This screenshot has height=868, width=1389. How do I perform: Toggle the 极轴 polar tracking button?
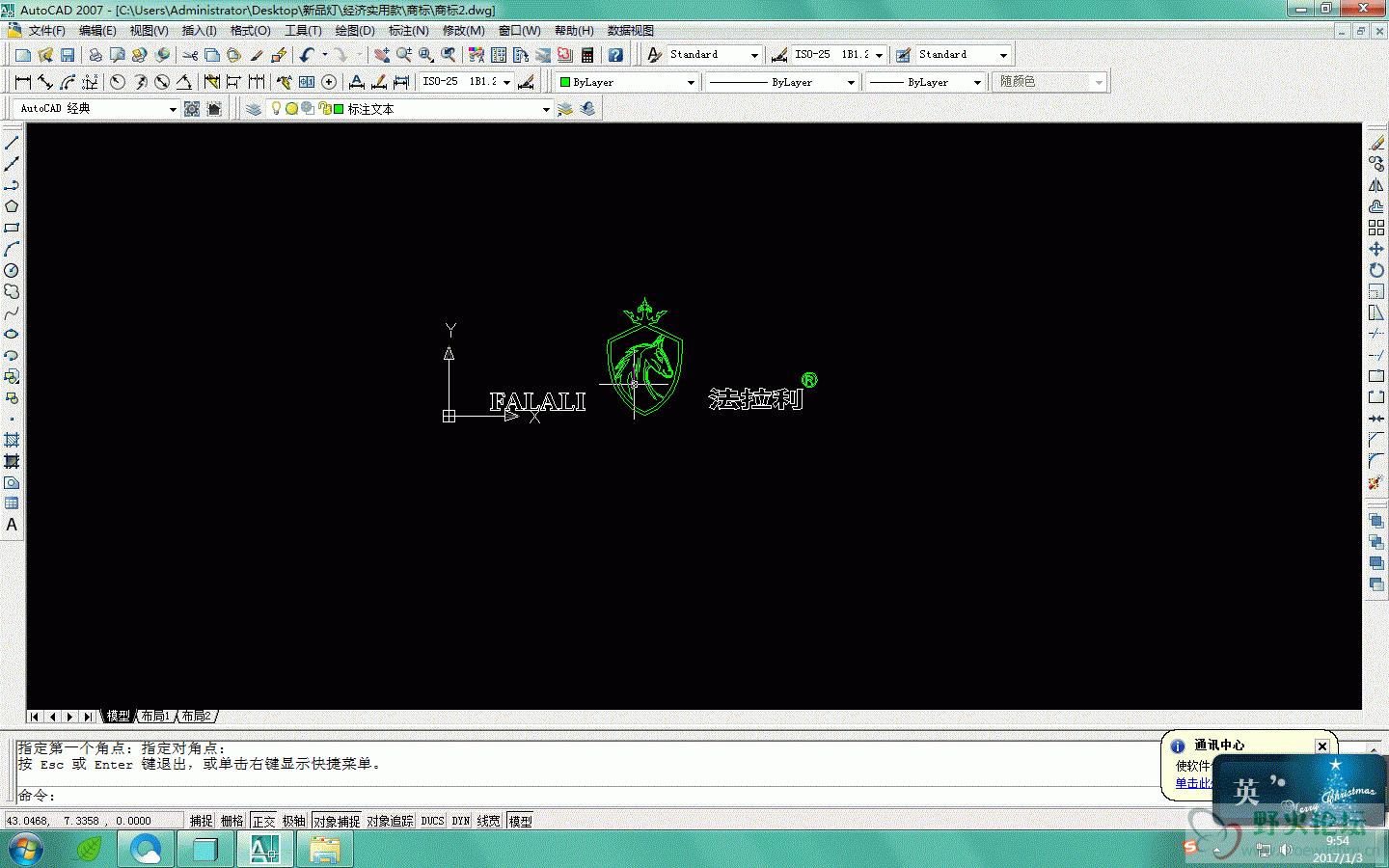tap(293, 821)
